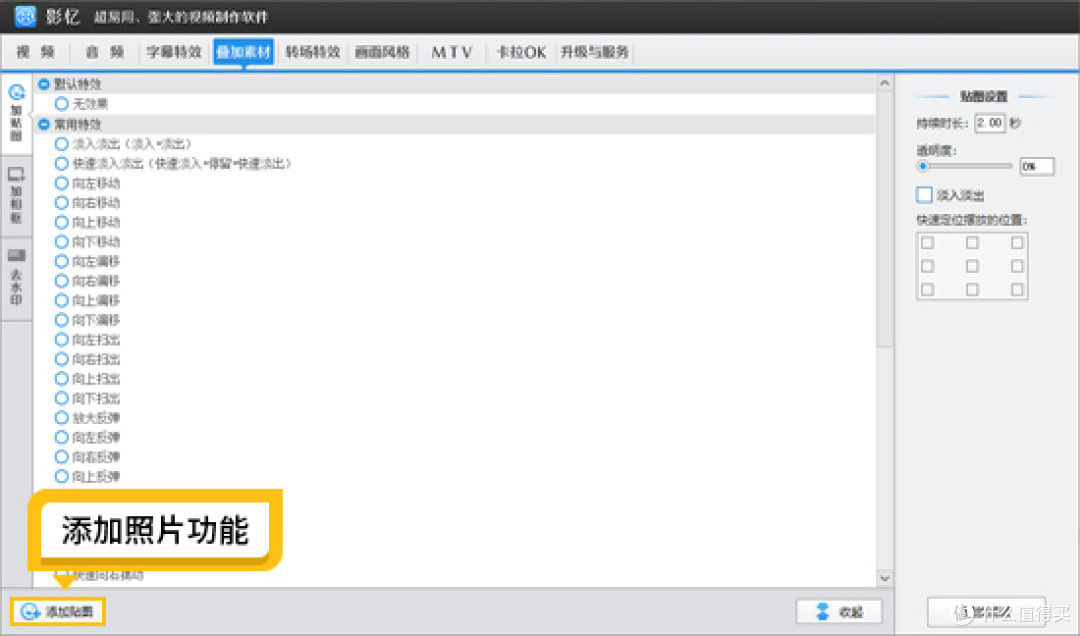Collapse the 常用特效 group
1080x636 pixels.
pyautogui.click(x=44, y=124)
